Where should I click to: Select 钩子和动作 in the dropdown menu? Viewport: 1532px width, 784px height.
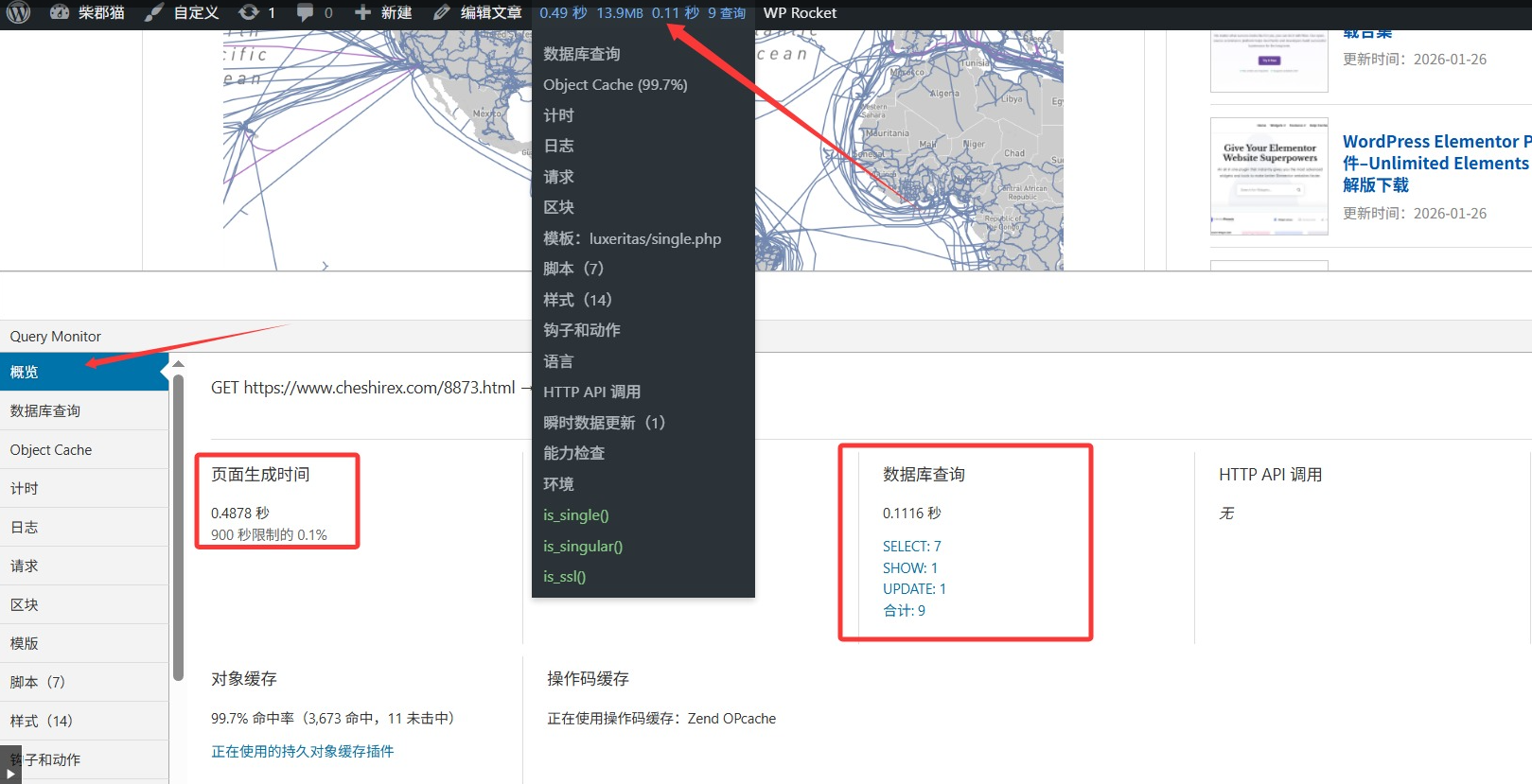pos(581,330)
